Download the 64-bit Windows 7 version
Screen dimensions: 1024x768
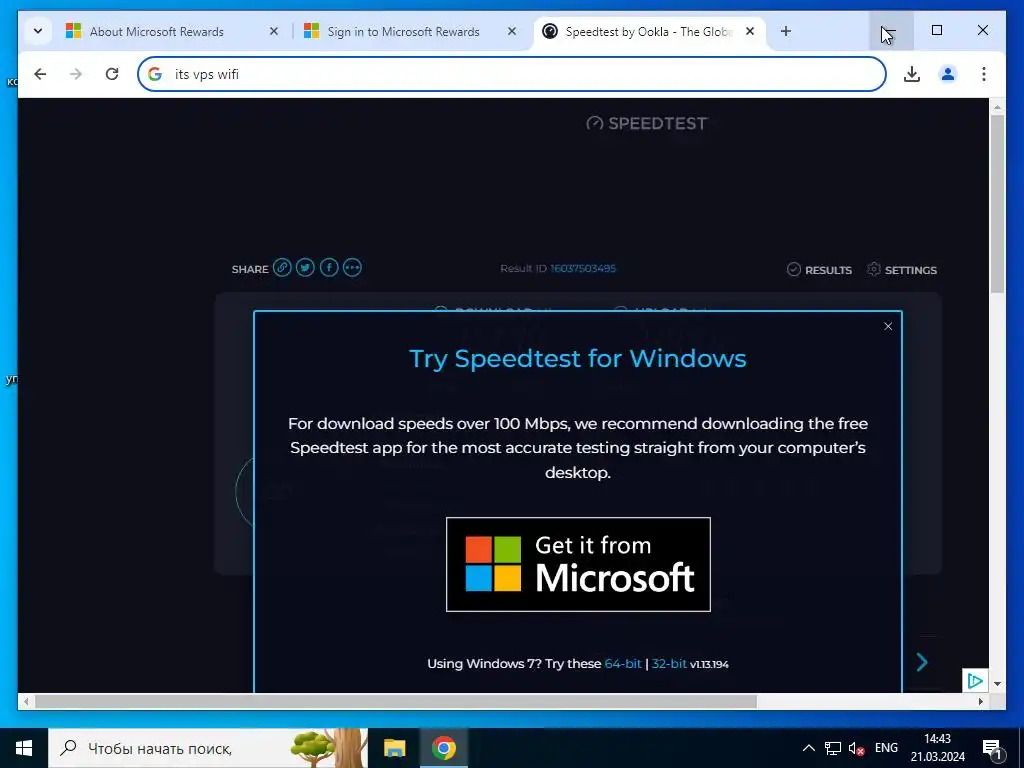(623, 664)
